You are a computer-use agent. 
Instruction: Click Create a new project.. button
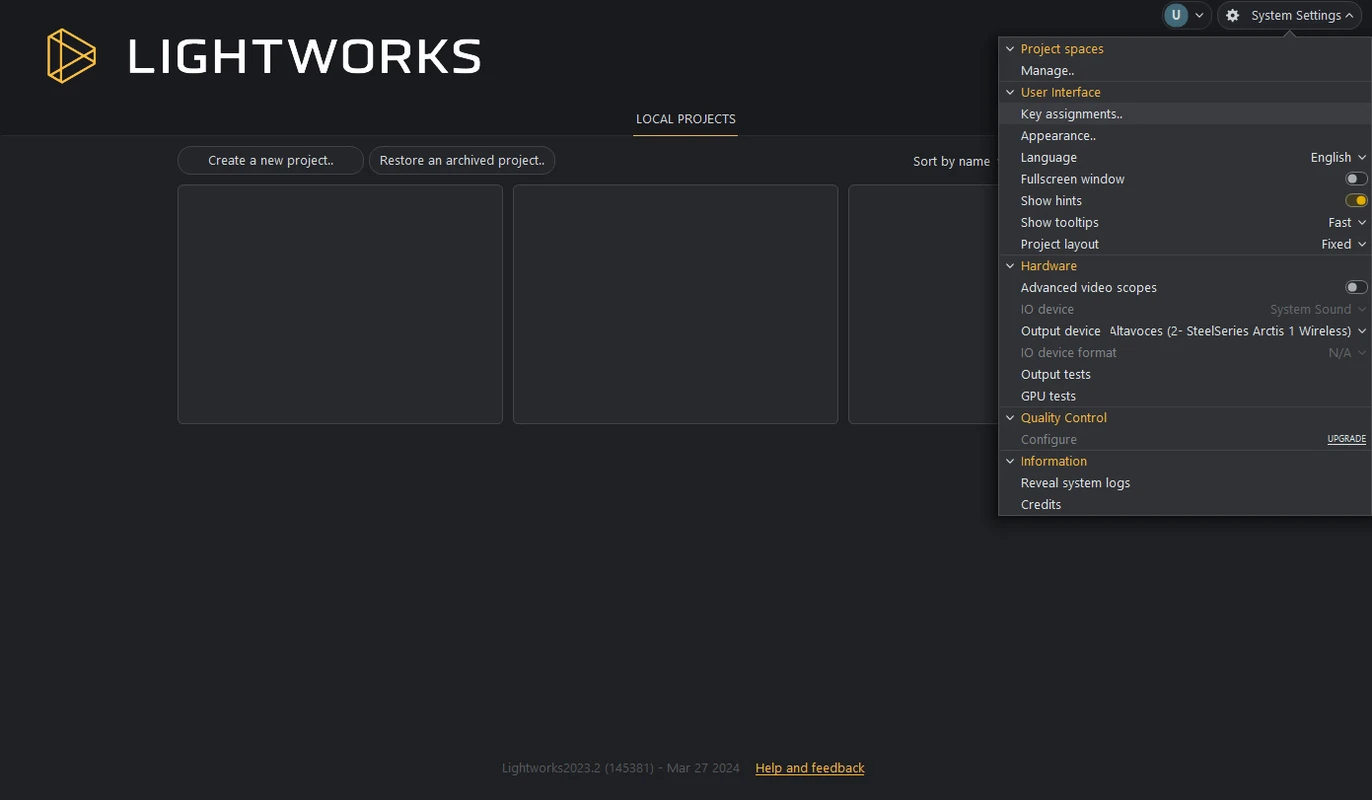pos(271,160)
